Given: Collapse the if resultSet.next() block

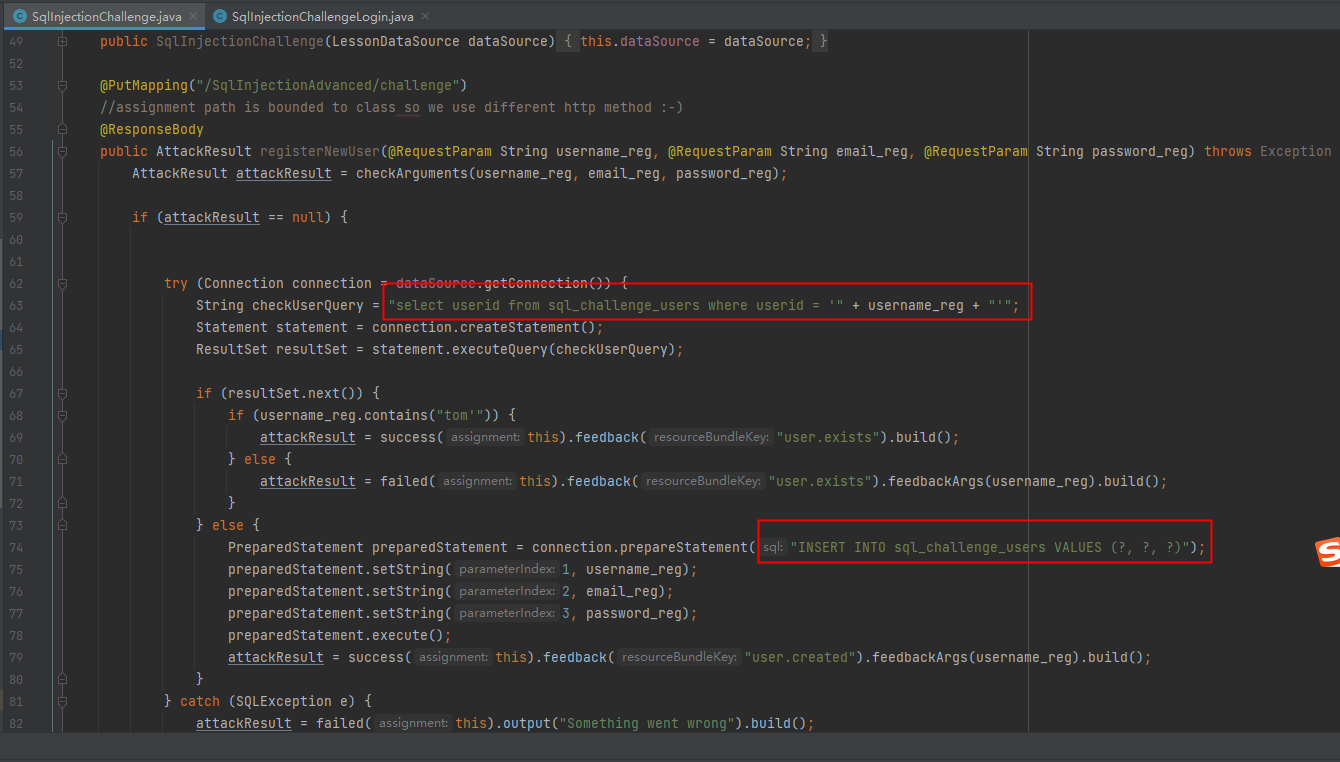Looking at the screenshot, I should coord(62,393).
